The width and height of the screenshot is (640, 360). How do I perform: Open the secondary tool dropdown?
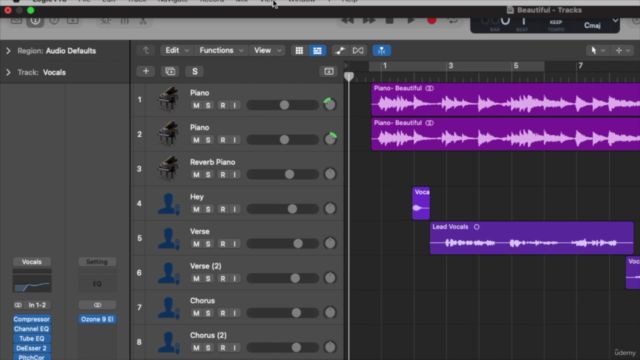point(622,51)
